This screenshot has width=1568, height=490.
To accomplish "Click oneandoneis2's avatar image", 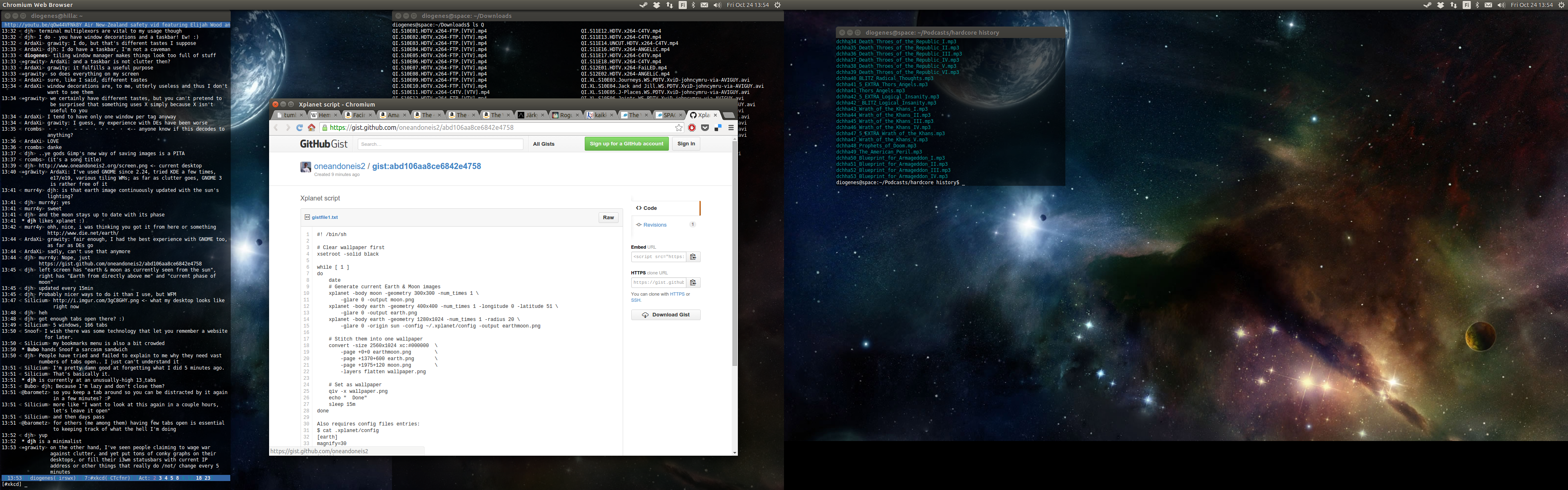I will [305, 167].
